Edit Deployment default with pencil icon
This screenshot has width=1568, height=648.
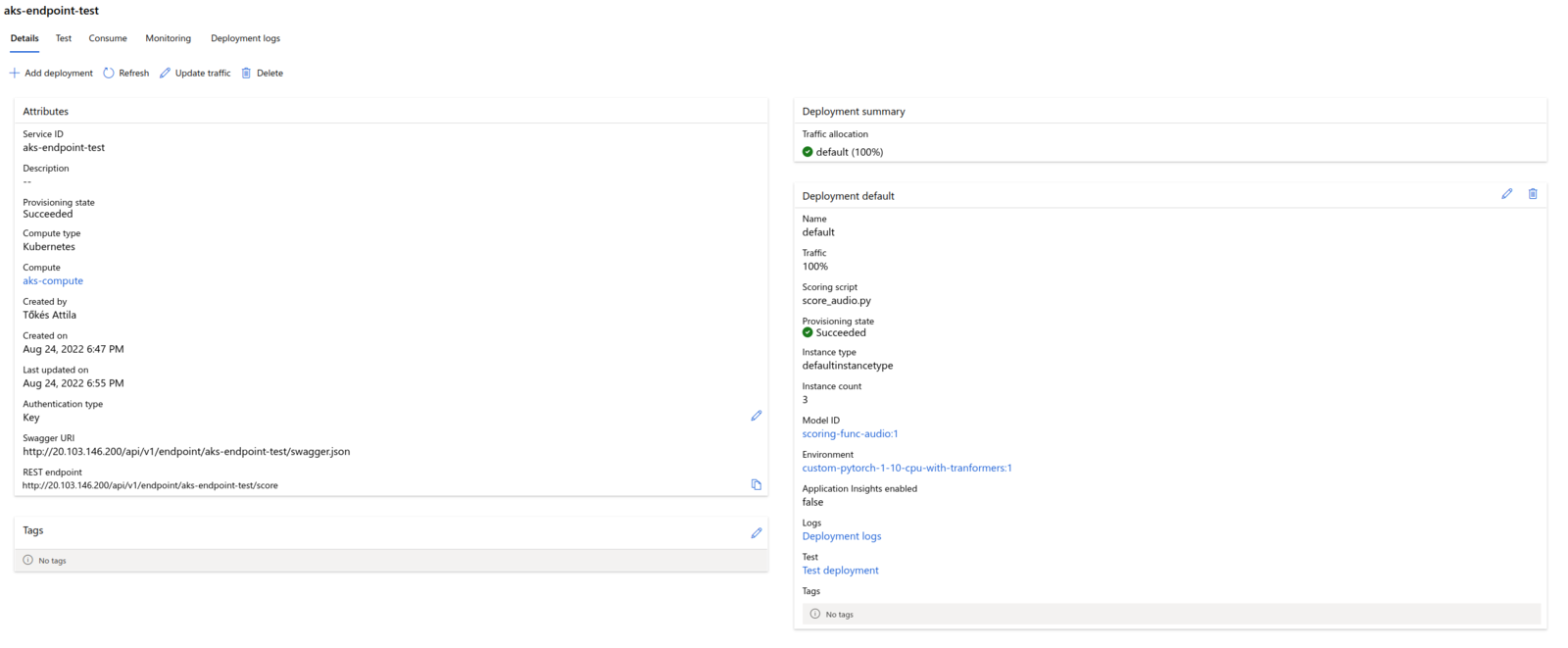tap(1507, 194)
